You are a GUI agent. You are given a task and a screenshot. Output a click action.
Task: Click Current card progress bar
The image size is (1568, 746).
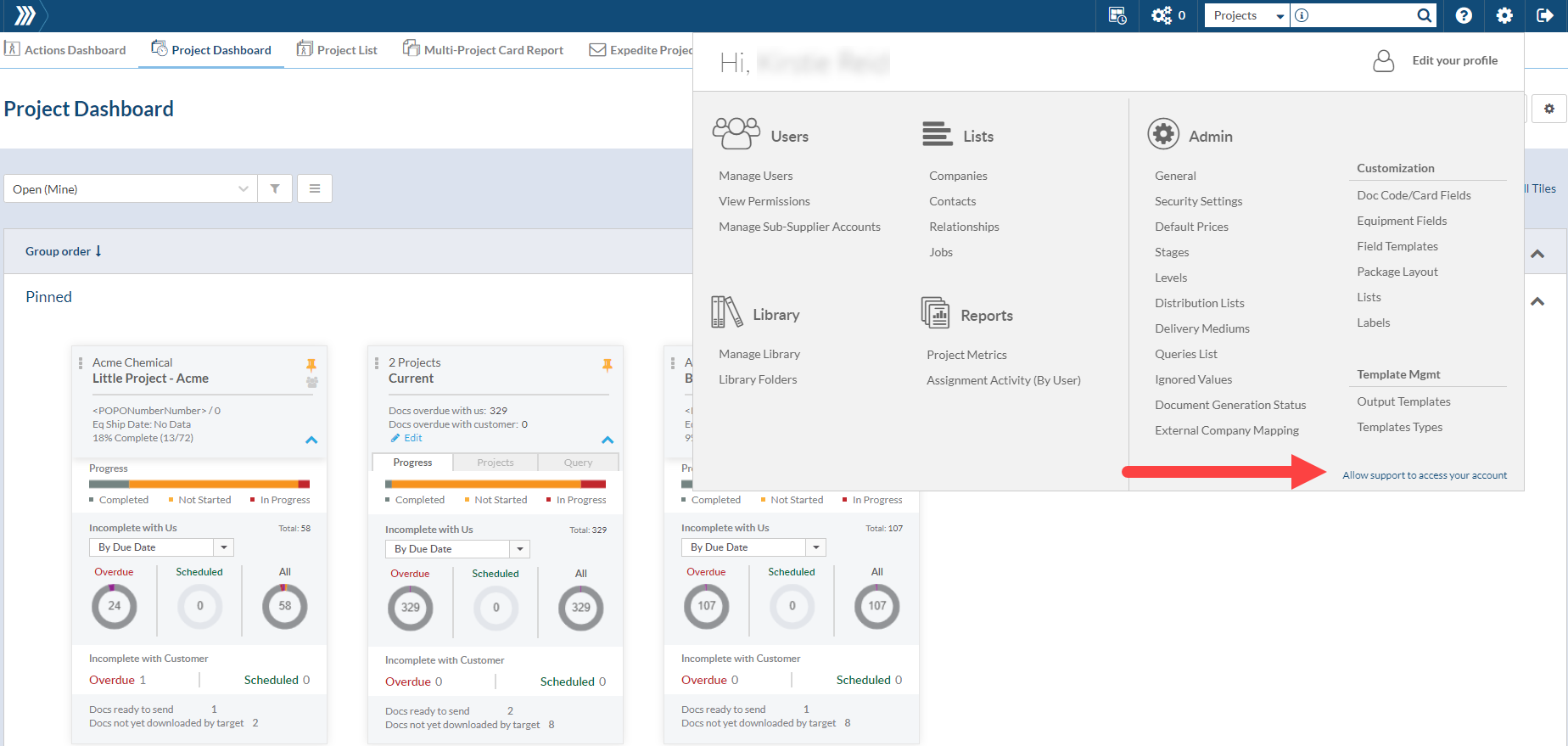coord(496,484)
